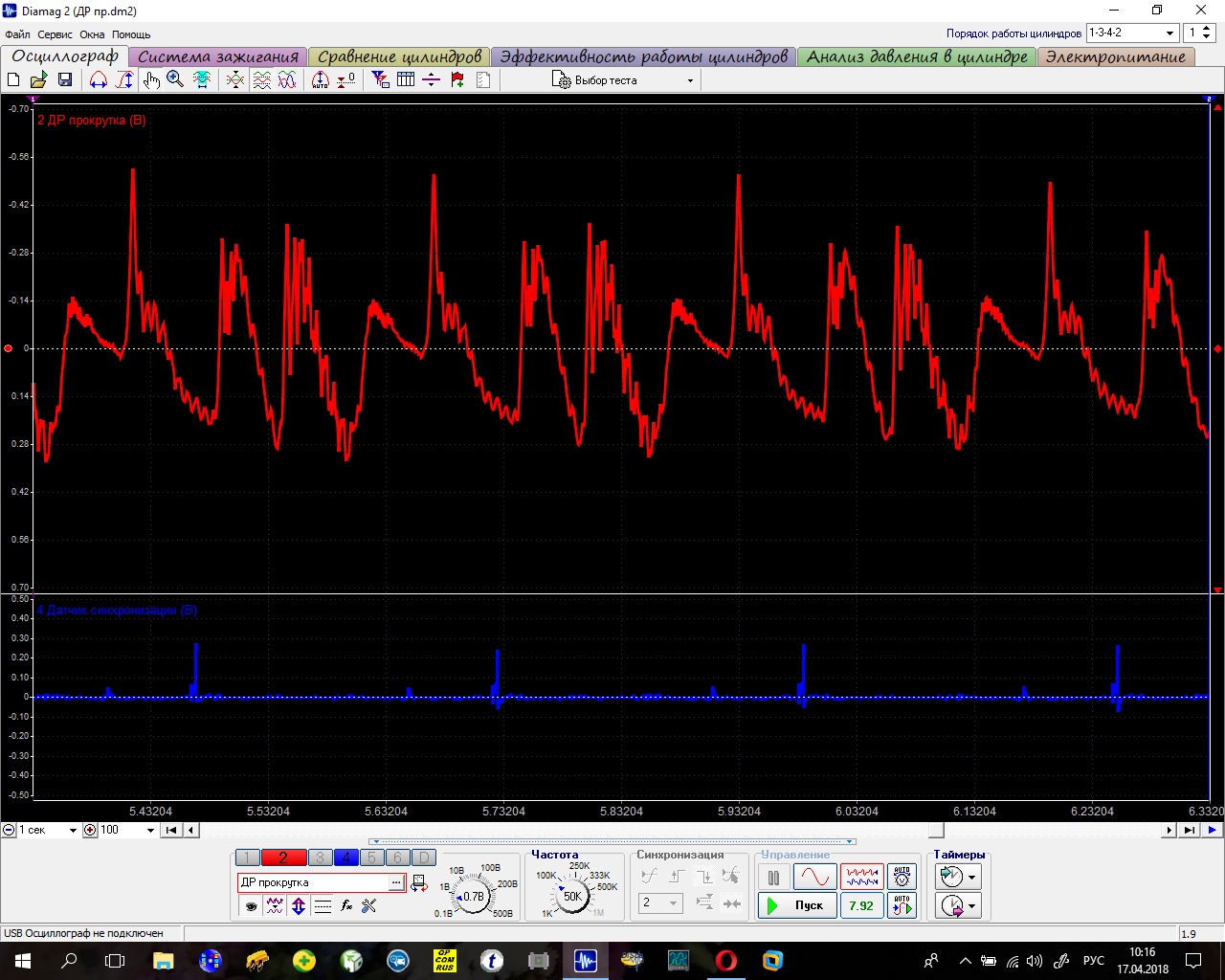Screen dimensions: 1225x980
Task: Jump to recording start button
Action: pyautogui.click(x=170, y=831)
